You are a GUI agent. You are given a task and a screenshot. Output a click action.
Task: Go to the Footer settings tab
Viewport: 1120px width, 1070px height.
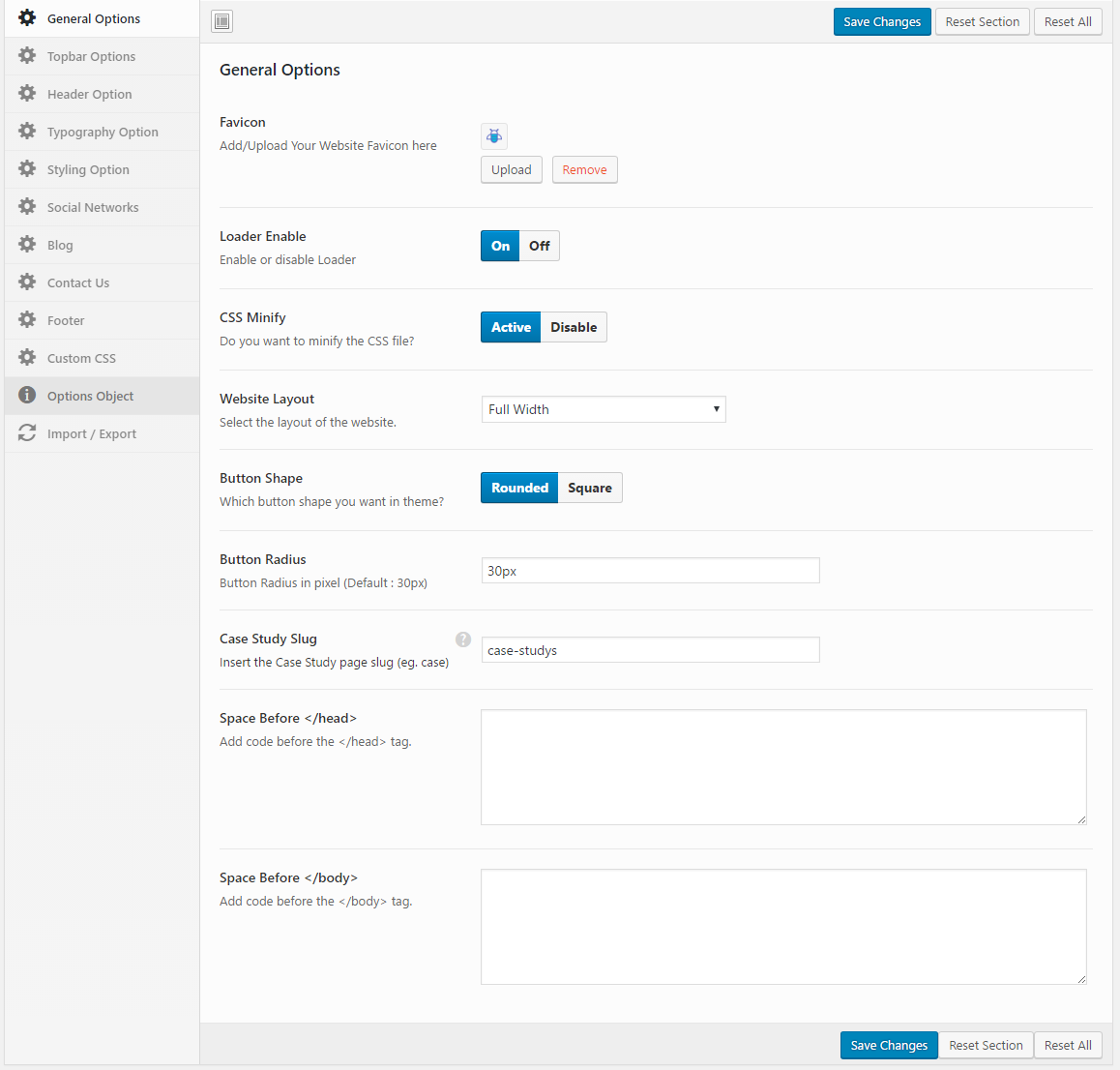pyautogui.click(x=66, y=320)
